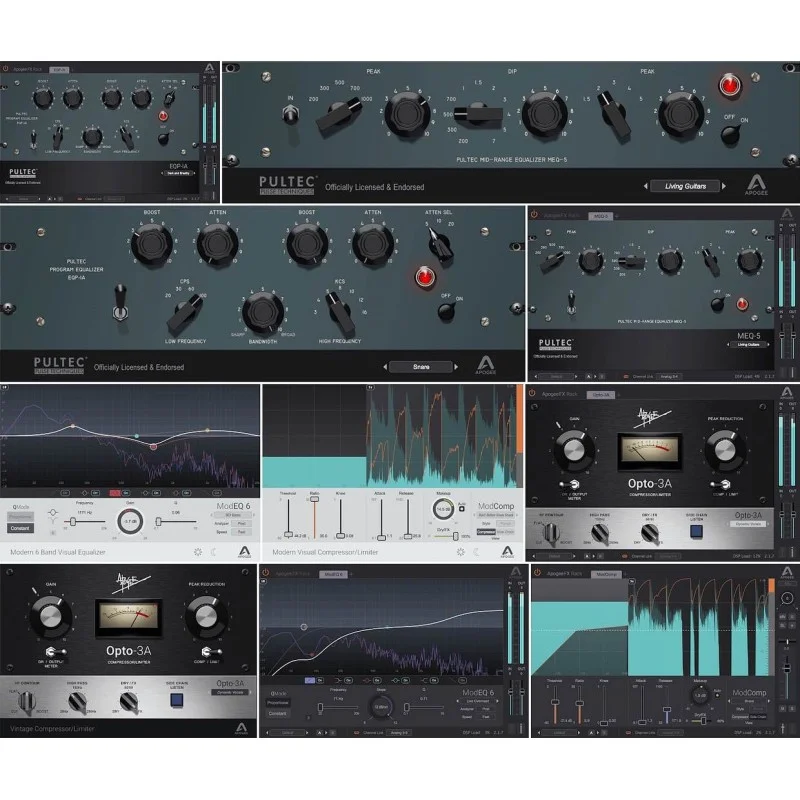Click the ModEQ 6 frequency slider handle
Viewport: 800px width, 800px height.
[x=73, y=521]
